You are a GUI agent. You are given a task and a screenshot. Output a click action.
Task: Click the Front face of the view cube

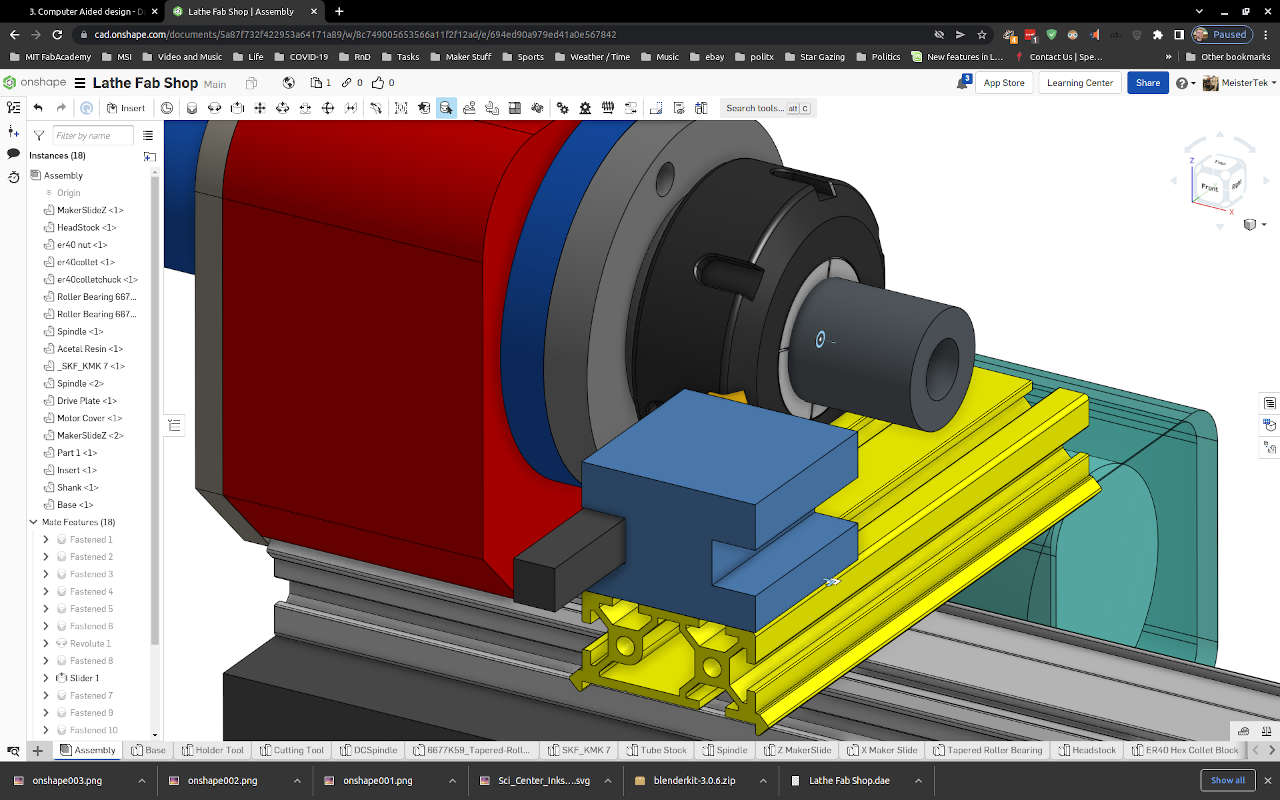pyautogui.click(x=1210, y=188)
